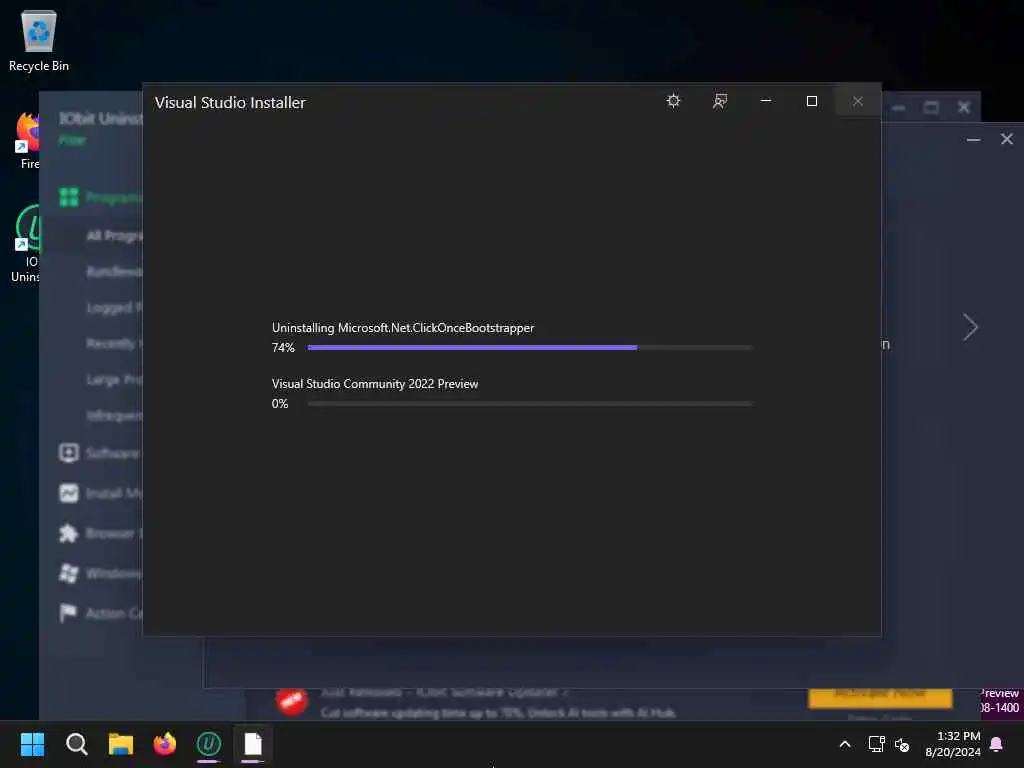Open the Windows Apps icon in IObit sidebar

(x=69, y=573)
